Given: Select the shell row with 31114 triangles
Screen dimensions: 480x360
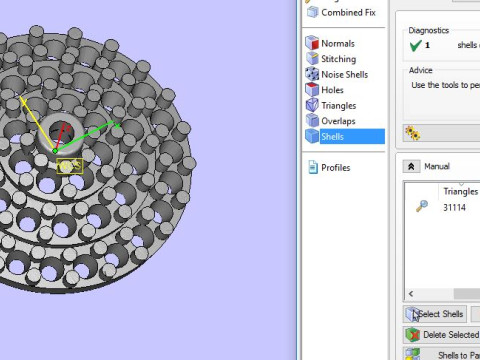Looking at the screenshot, I should (x=443, y=207).
